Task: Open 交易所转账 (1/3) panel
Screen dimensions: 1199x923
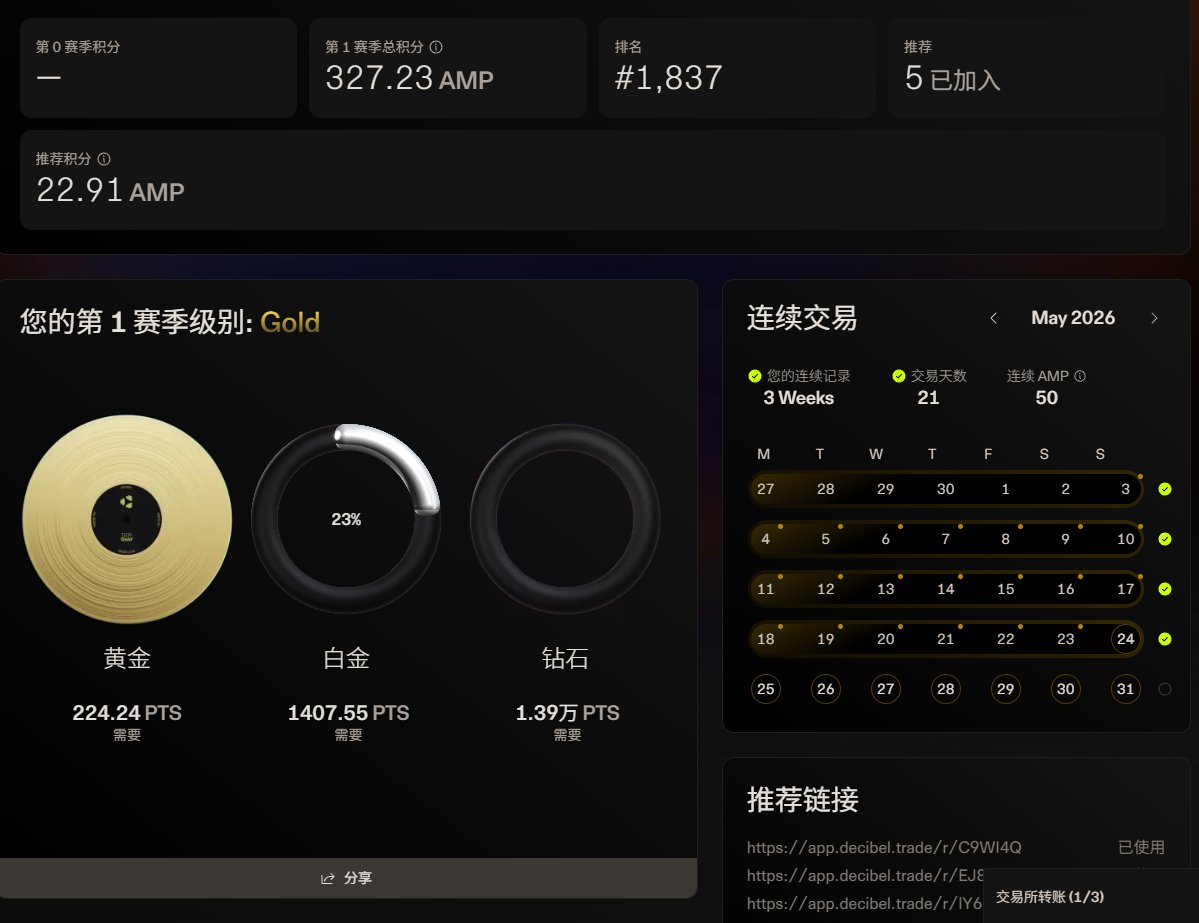Action: (x=1090, y=896)
